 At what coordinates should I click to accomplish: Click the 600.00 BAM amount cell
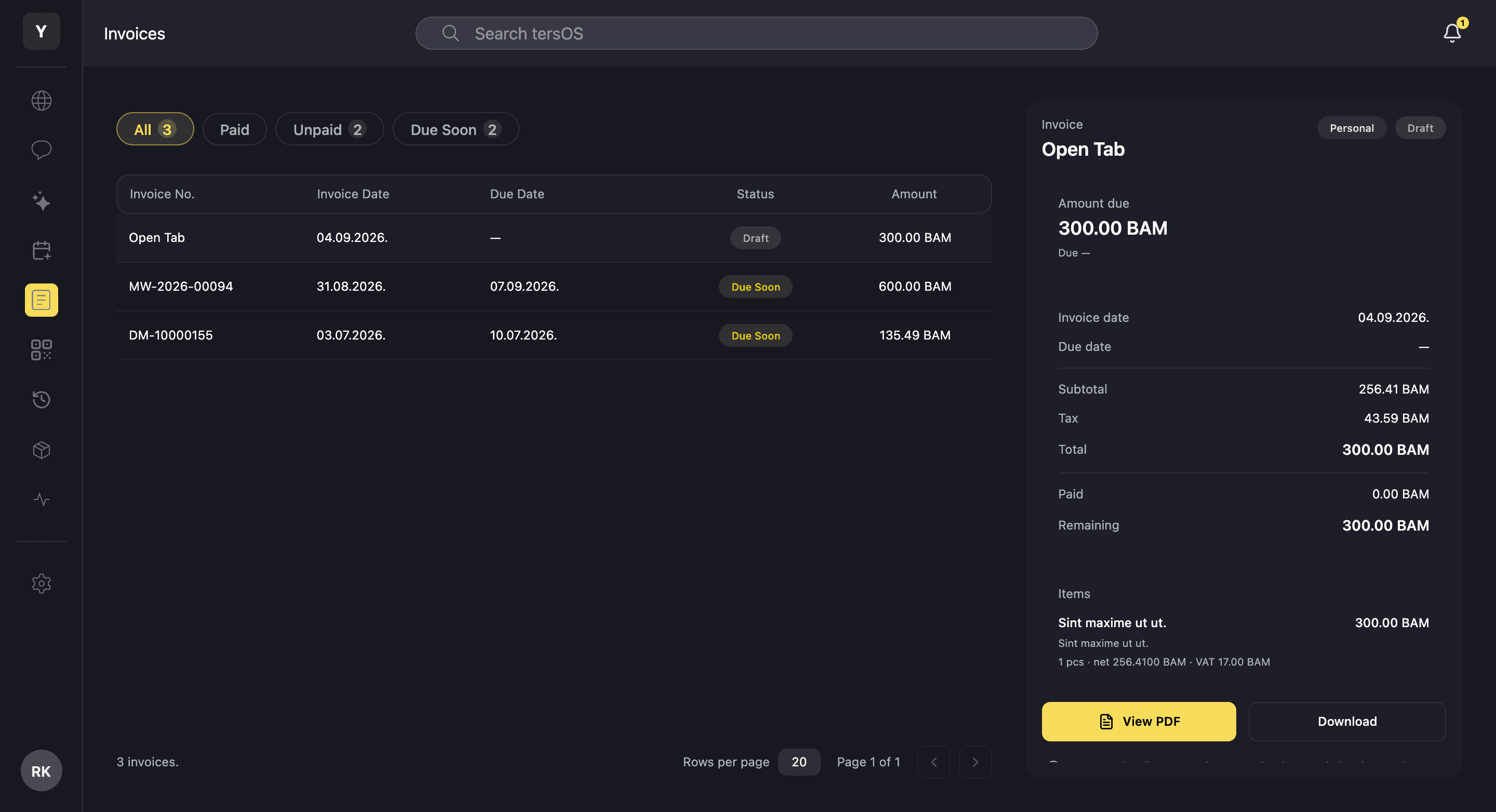click(915, 287)
